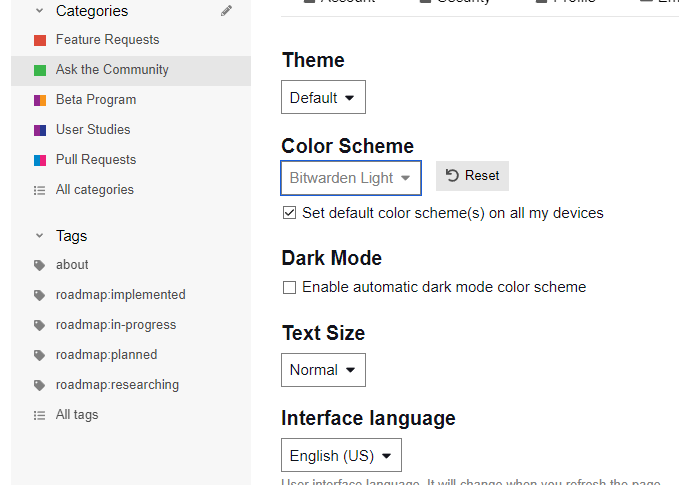Click the tag icon beside about
Viewport: 679px width, 485px height.
[40, 265]
